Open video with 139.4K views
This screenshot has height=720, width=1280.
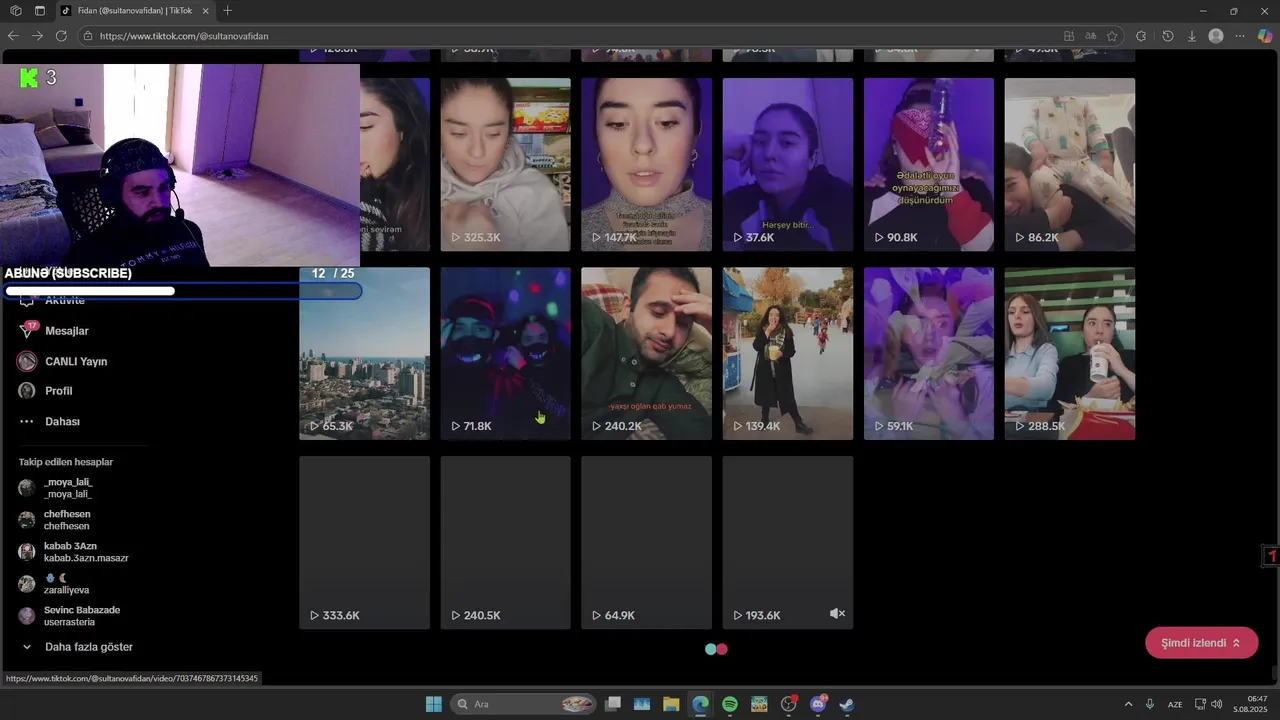coord(788,354)
